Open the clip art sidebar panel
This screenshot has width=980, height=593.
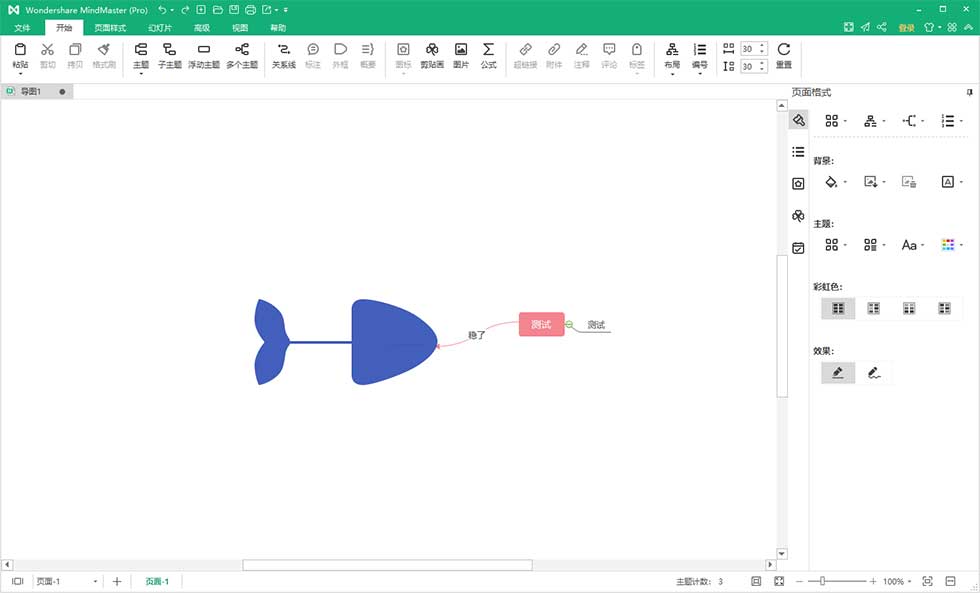point(798,216)
